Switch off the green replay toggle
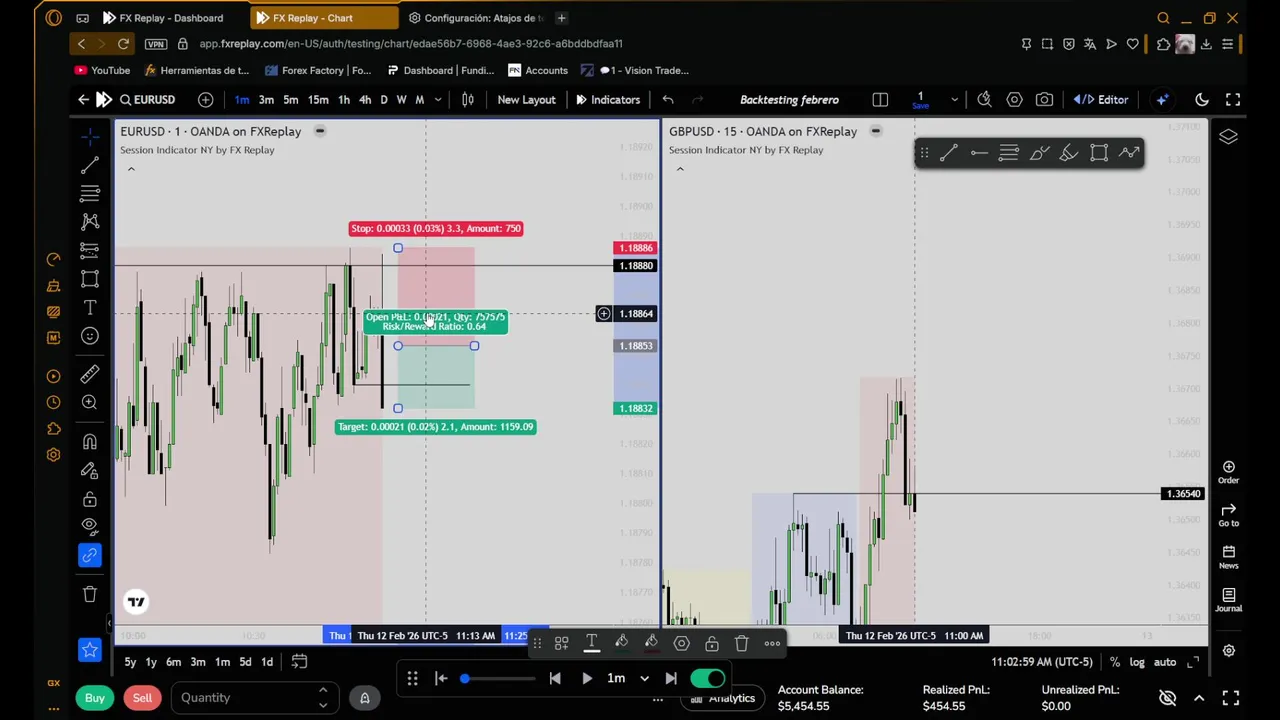1280x720 pixels. pyautogui.click(x=707, y=679)
